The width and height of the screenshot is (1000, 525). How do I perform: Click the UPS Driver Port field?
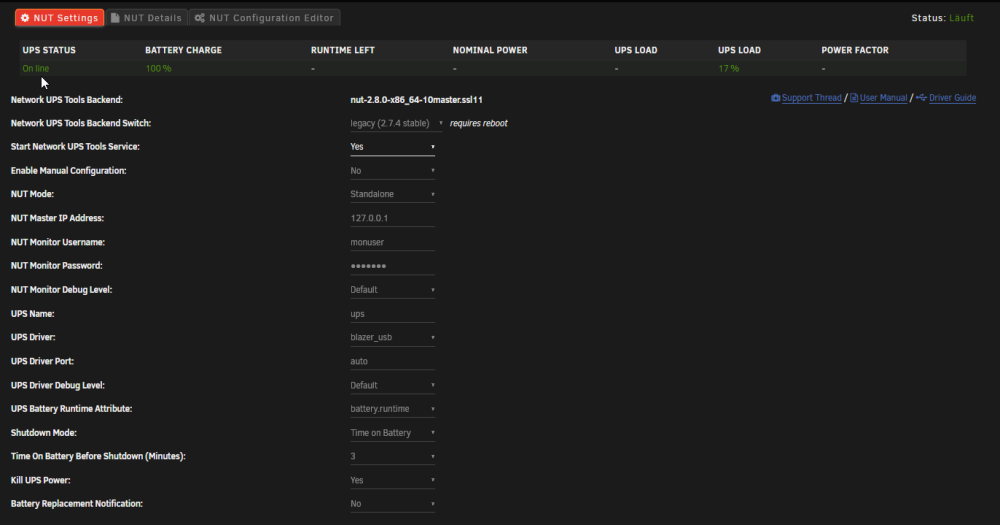pos(392,362)
